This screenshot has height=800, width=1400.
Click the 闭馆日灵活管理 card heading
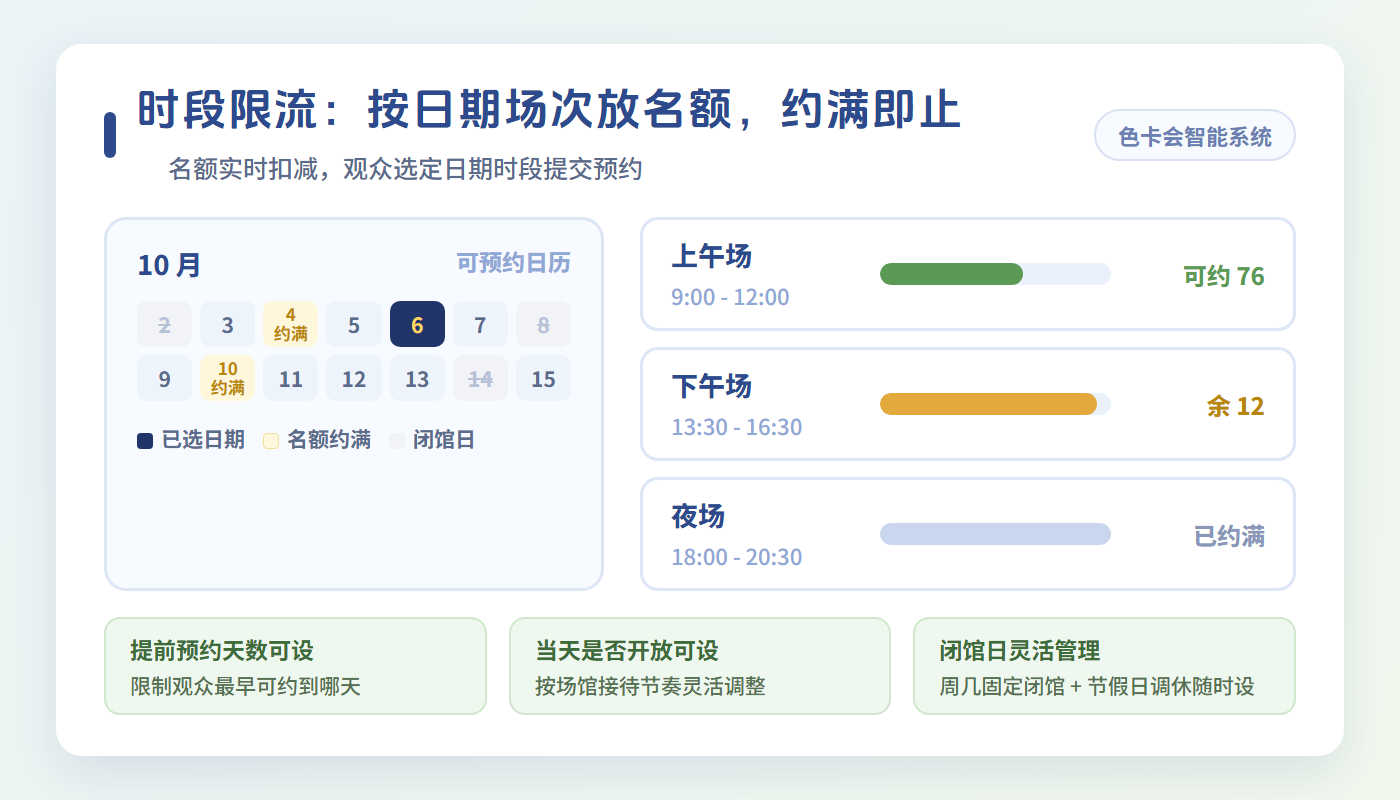point(1020,651)
